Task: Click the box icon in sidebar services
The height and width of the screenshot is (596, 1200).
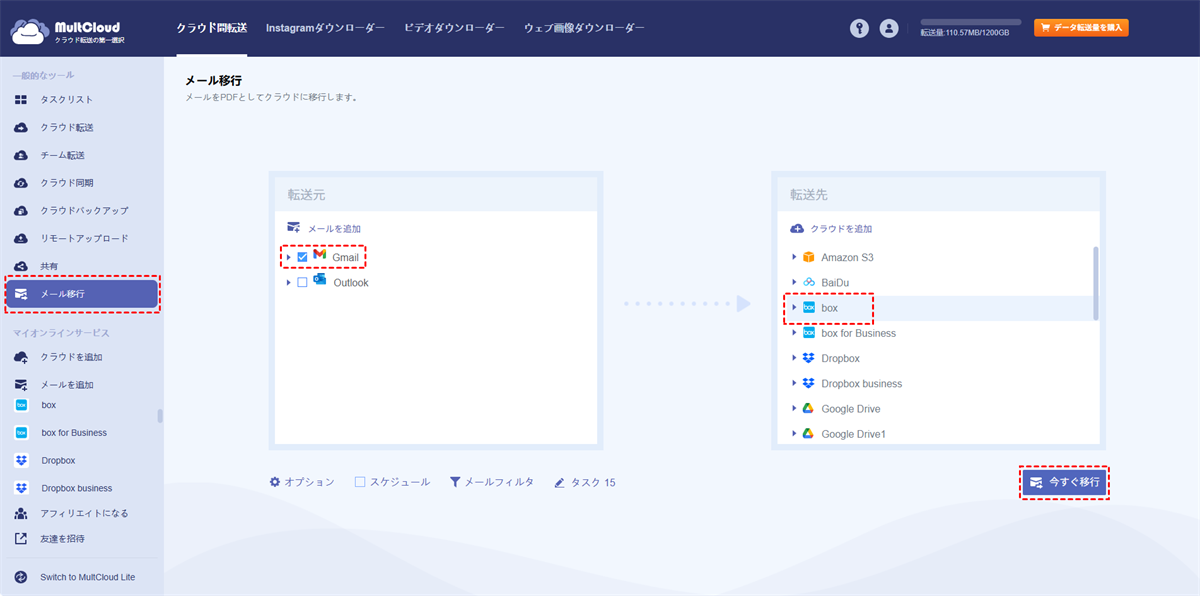Action: click(21, 405)
